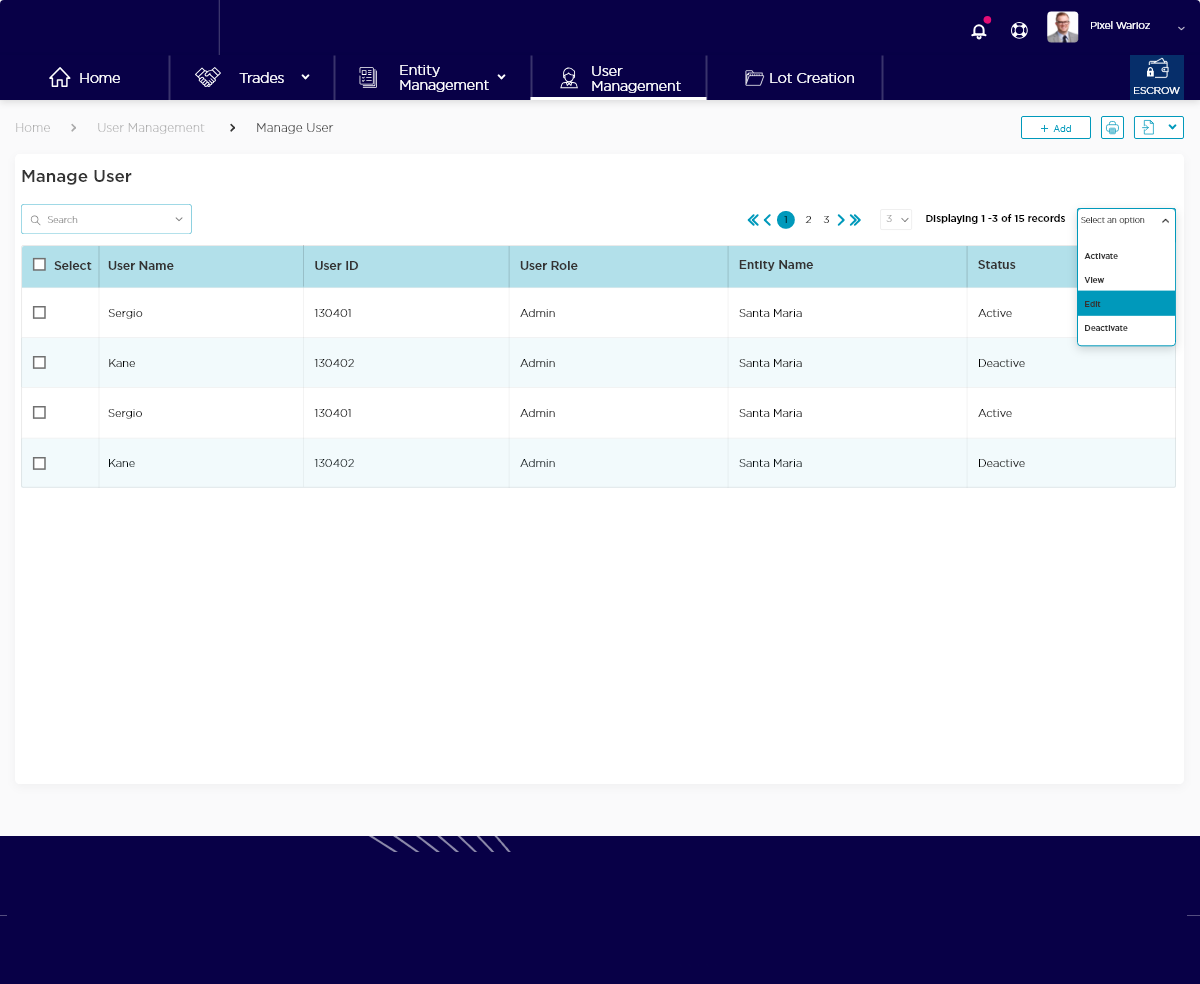Open the notifications bell icon

pyautogui.click(x=979, y=31)
